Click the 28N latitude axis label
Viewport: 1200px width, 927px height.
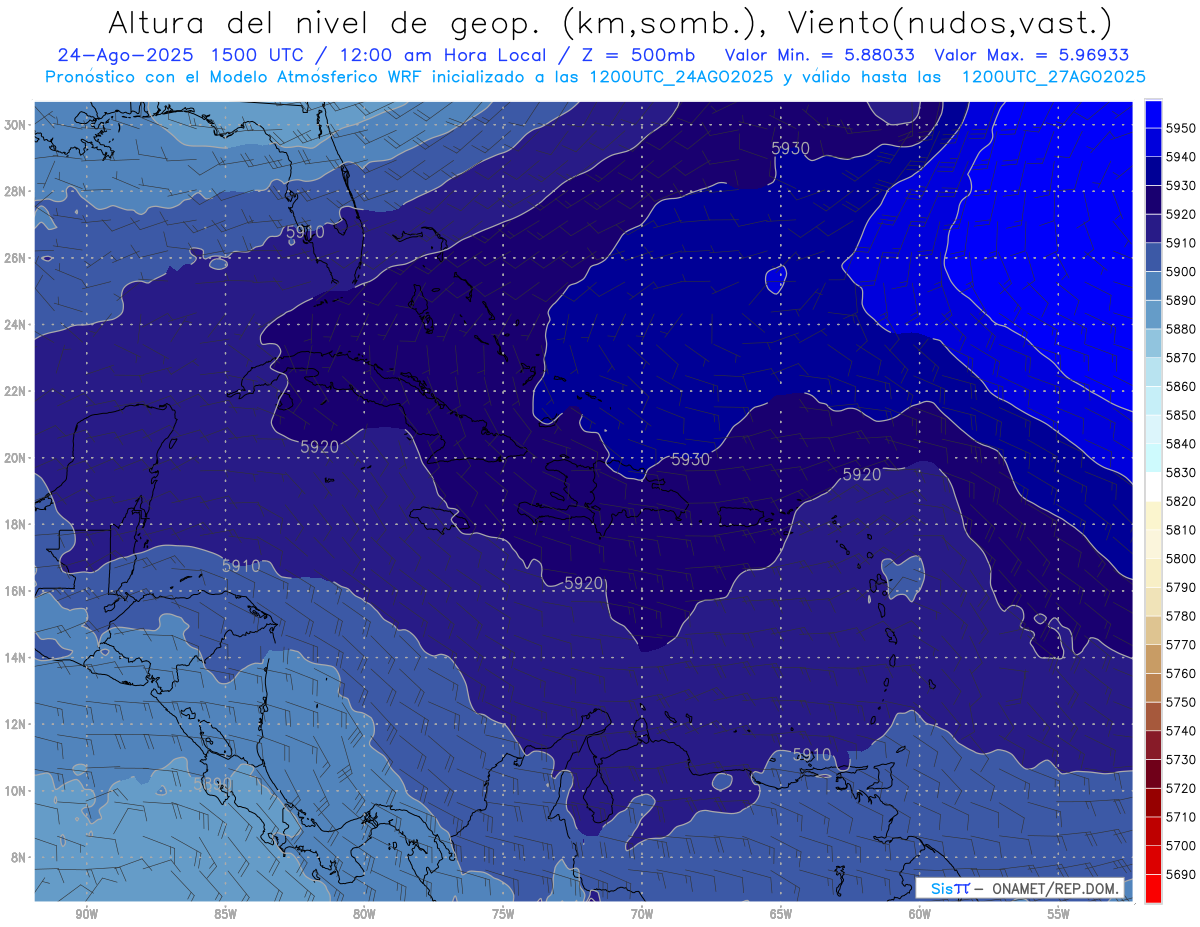click(x=15, y=191)
